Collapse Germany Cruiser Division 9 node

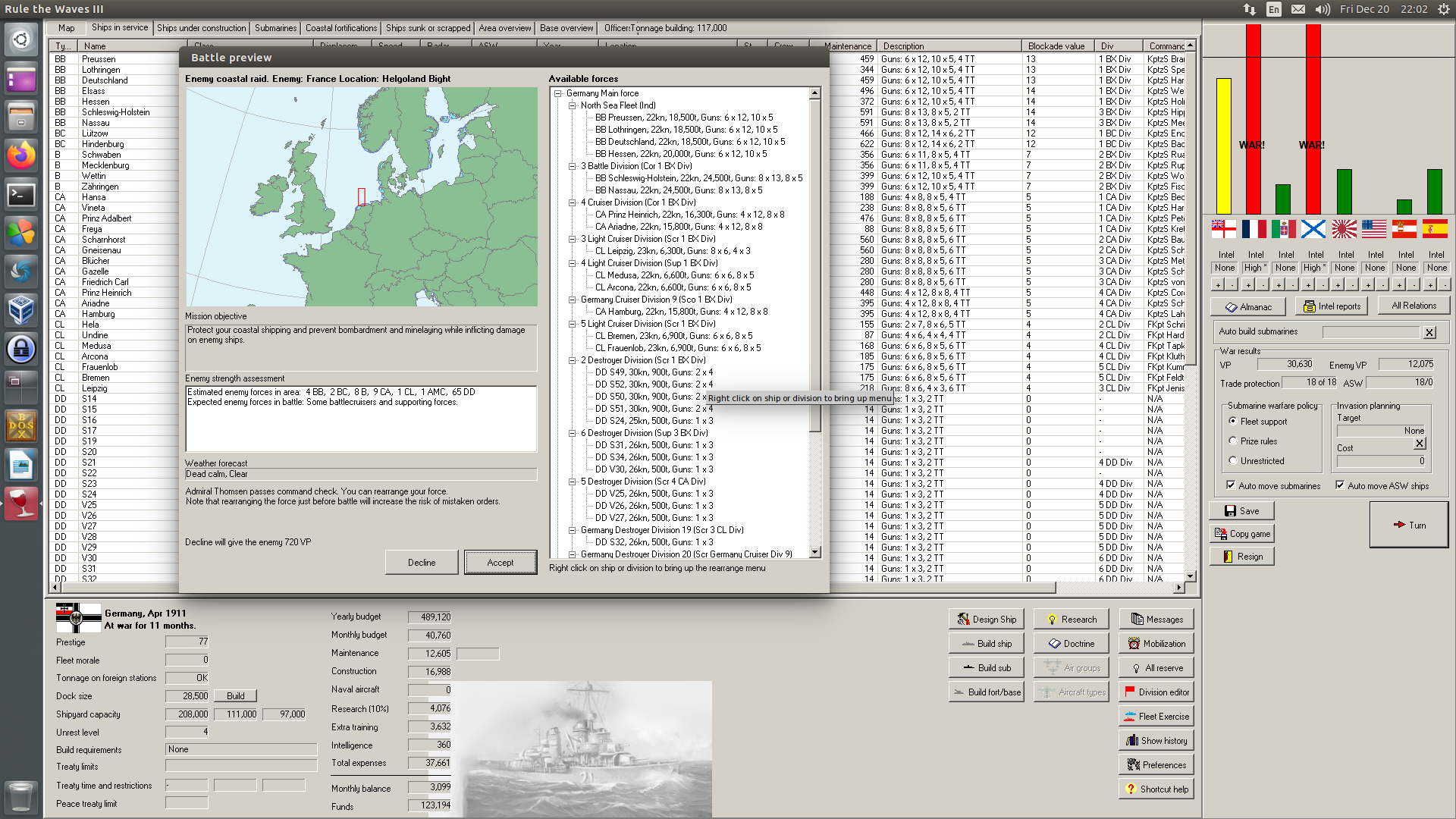573,300
